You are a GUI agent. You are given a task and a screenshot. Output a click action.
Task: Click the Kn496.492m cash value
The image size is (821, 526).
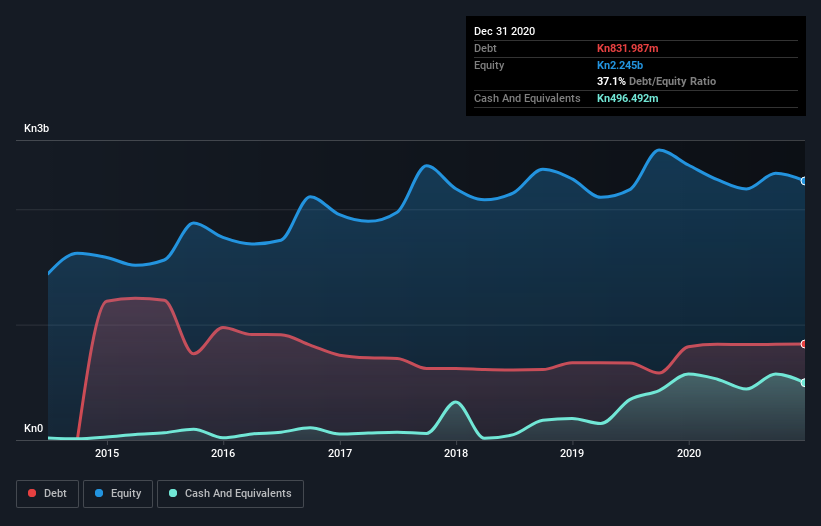628,98
